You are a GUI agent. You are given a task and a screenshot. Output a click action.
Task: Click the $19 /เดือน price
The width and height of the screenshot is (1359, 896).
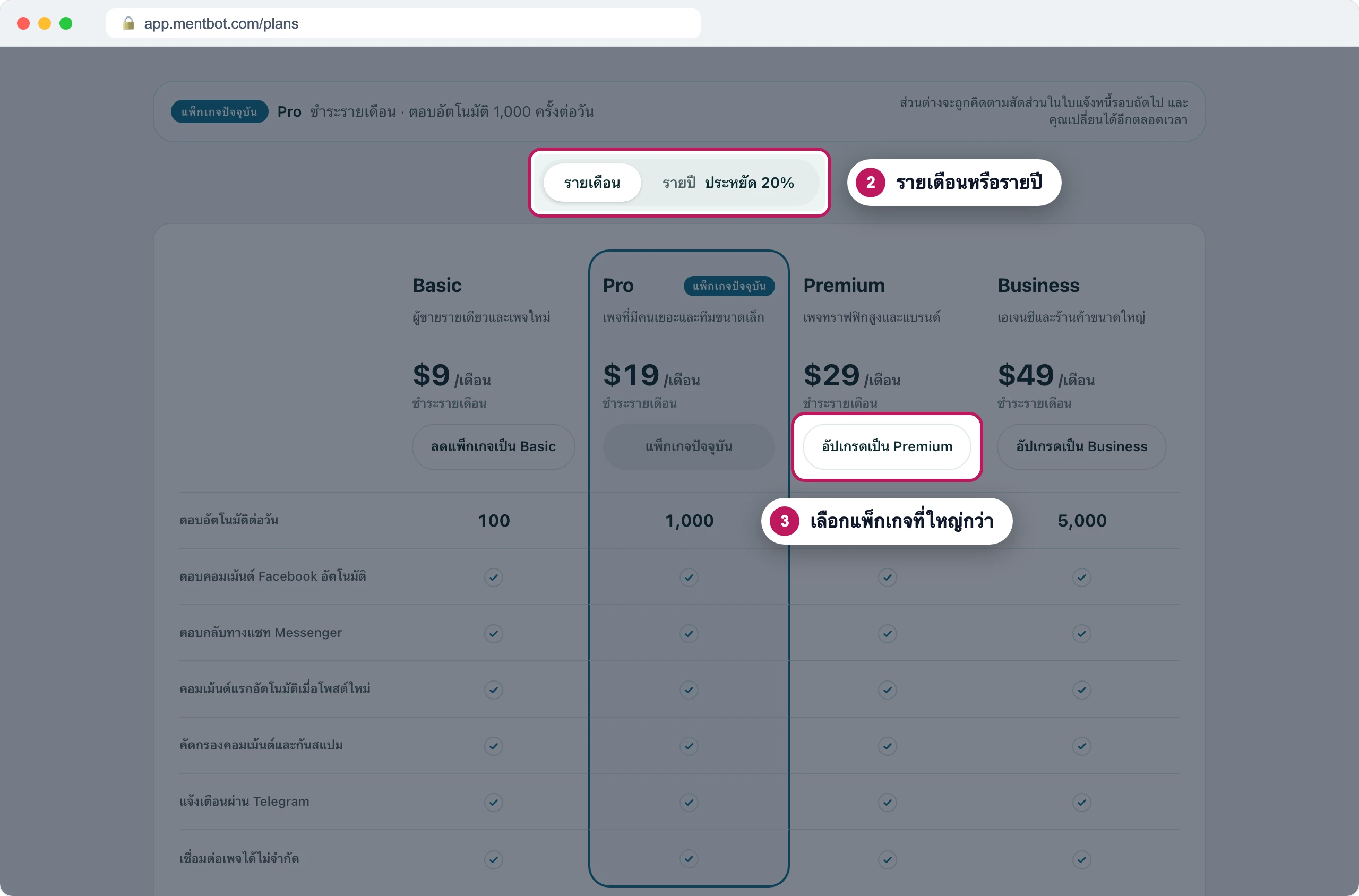651,376
